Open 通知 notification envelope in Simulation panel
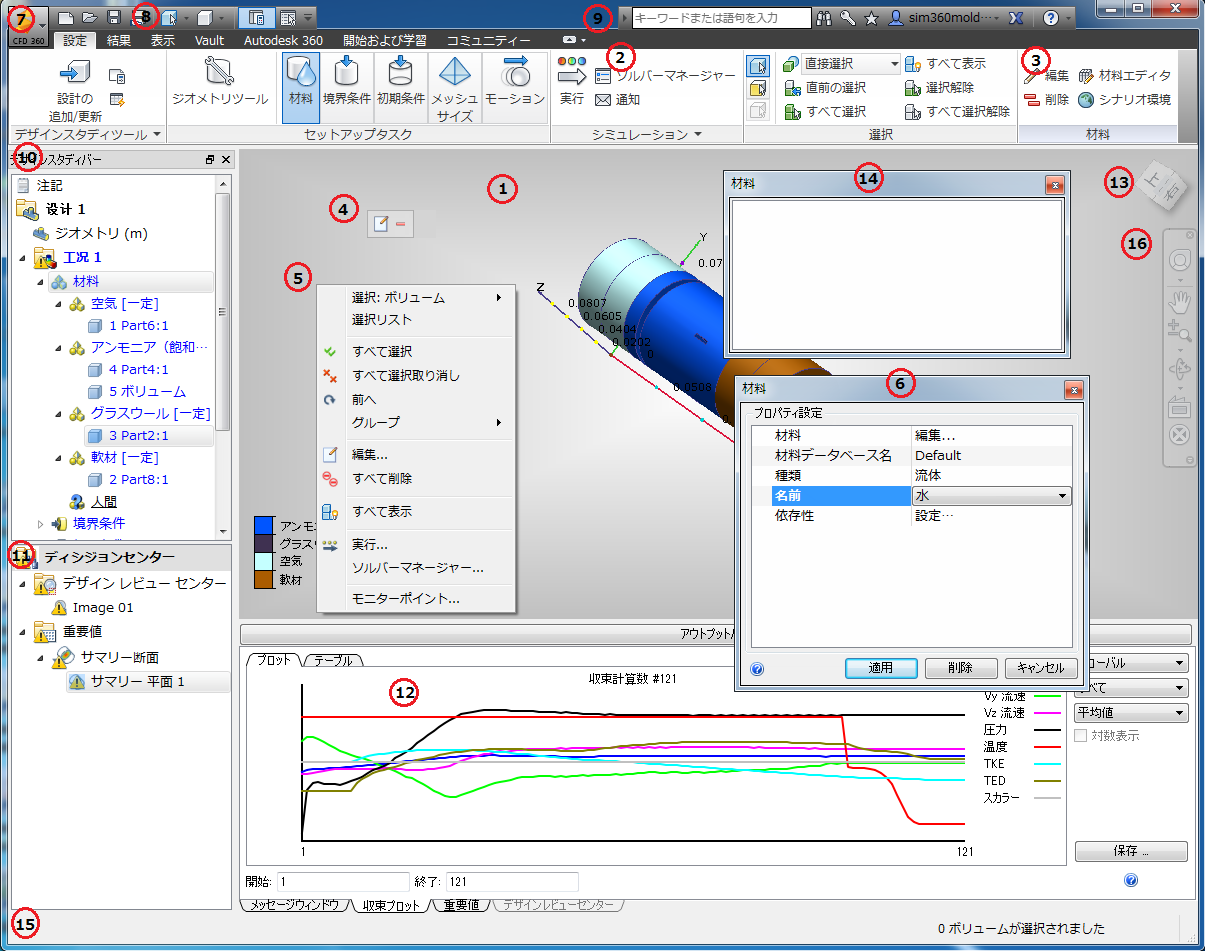This screenshot has width=1205, height=951. pyautogui.click(x=618, y=100)
